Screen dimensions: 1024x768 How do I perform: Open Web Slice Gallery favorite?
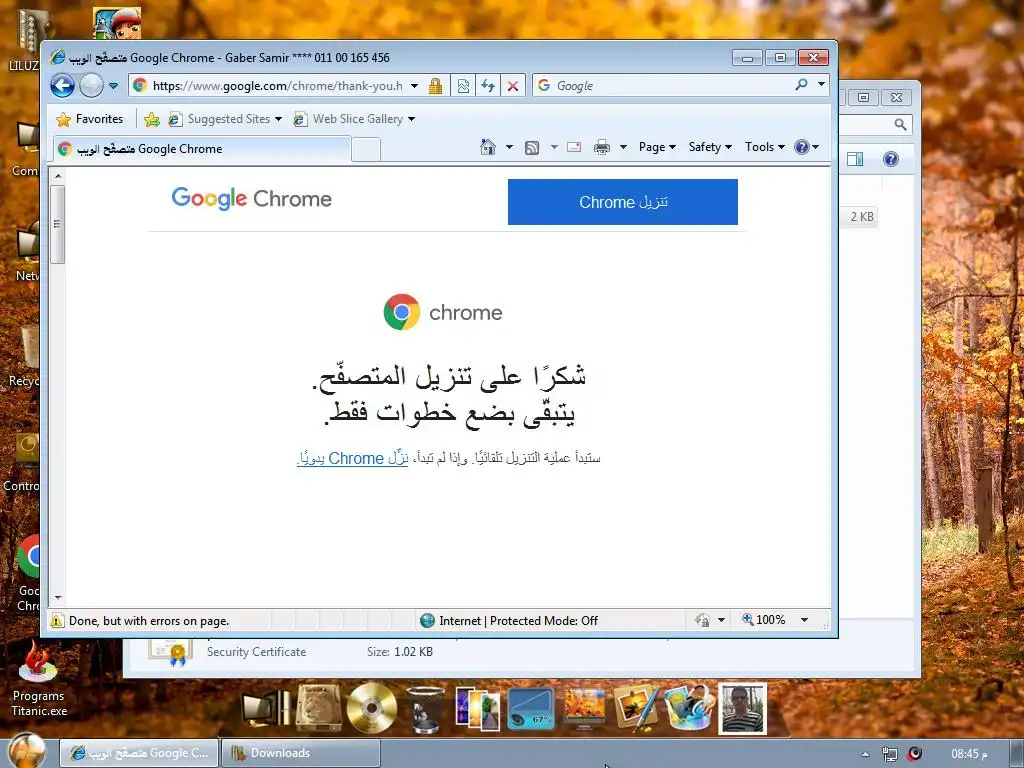coord(353,119)
